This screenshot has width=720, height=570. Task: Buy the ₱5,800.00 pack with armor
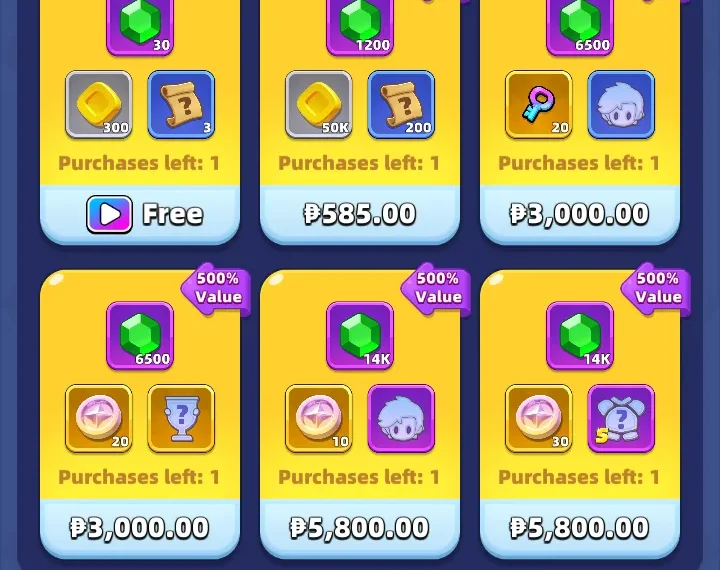(579, 528)
